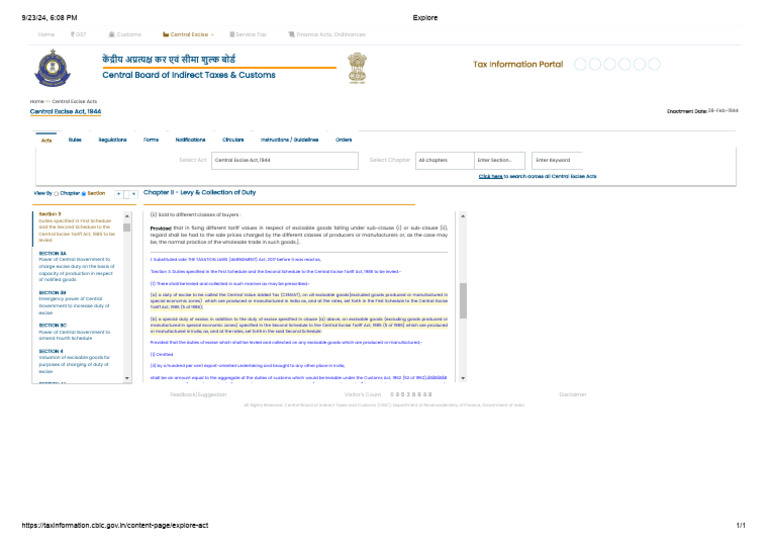Screen dimensions: 768x543
Task: Open Section 3C in the sections list
Action: [74, 331]
